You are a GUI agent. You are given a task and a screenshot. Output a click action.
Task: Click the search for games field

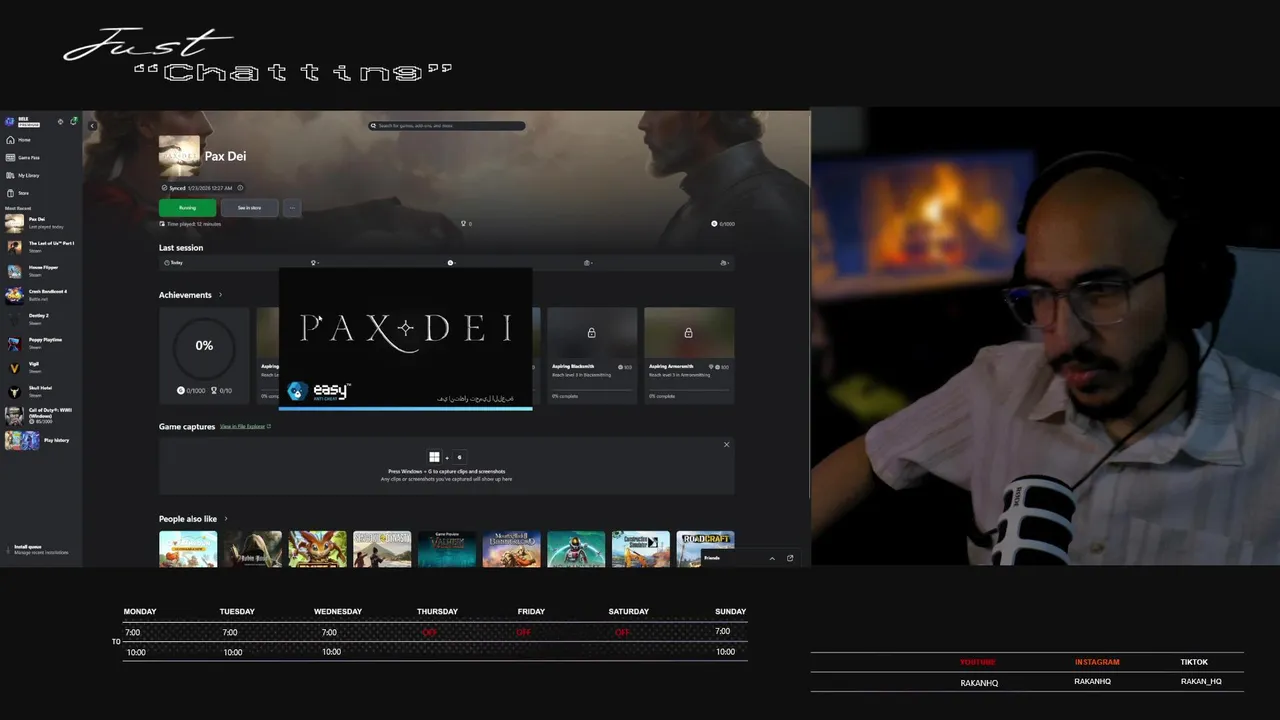click(x=447, y=126)
